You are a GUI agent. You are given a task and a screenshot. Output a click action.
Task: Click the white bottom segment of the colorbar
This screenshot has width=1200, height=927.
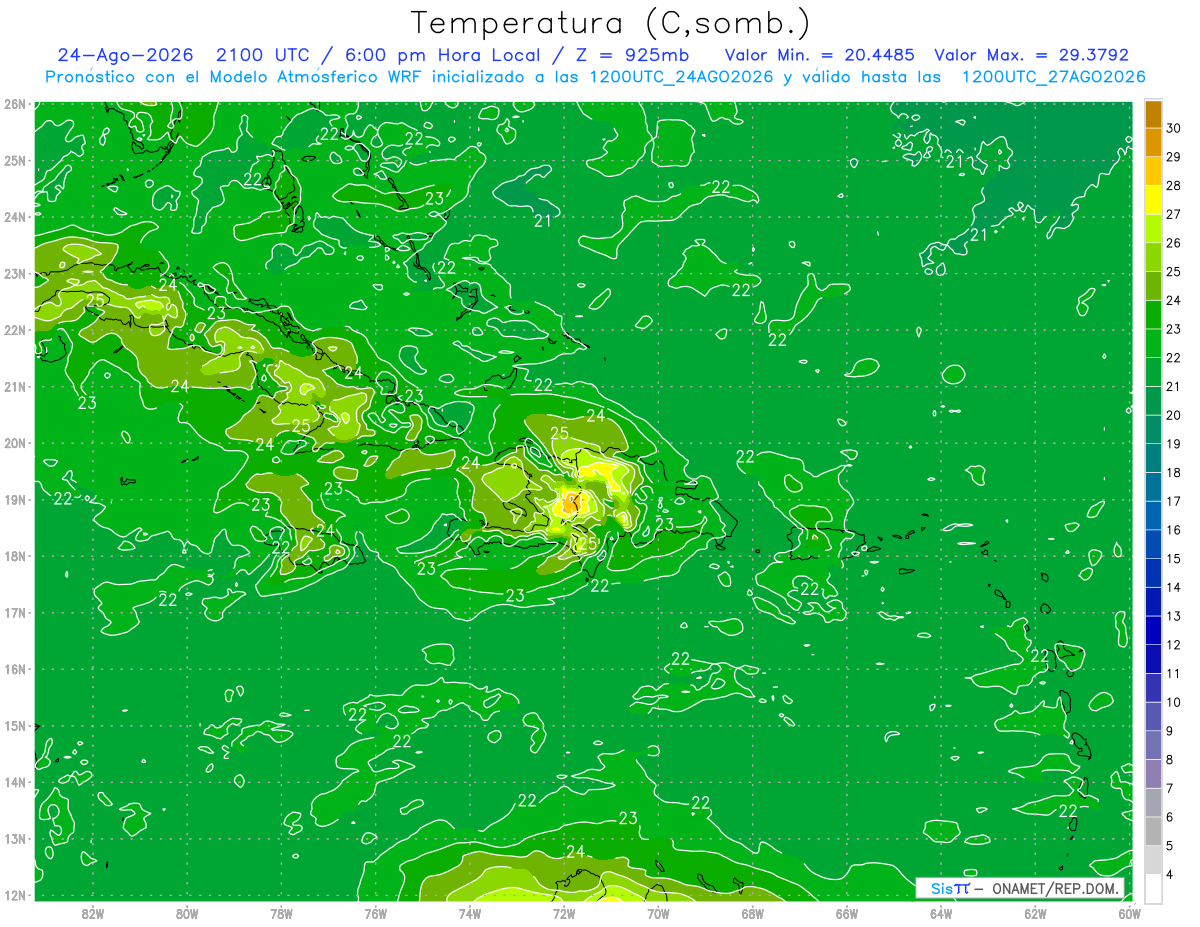pyautogui.click(x=1153, y=888)
